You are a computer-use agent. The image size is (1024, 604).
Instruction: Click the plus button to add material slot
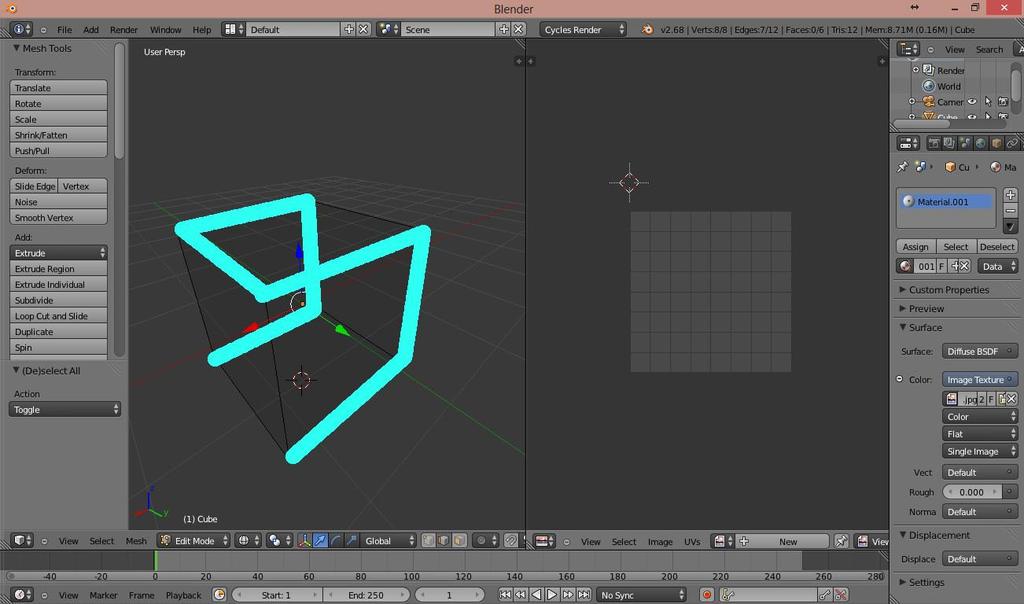pyautogui.click(x=1010, y=195)
